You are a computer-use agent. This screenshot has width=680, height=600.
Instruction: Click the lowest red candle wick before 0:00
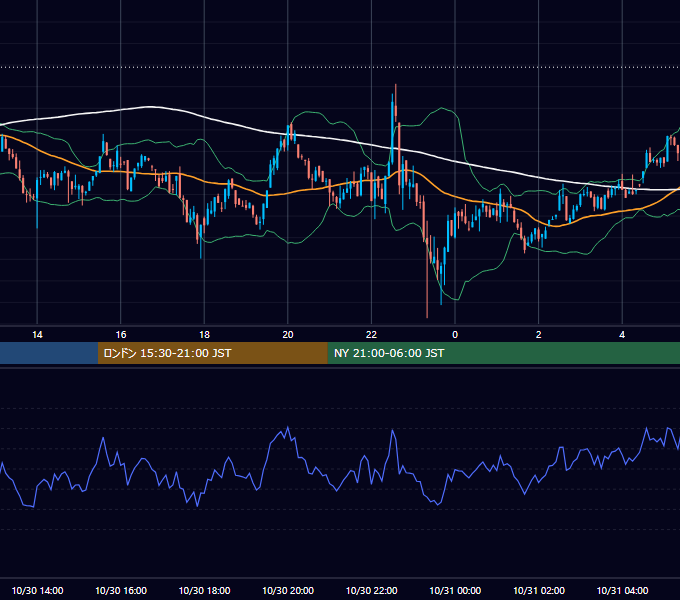click(x=427, y=269)
